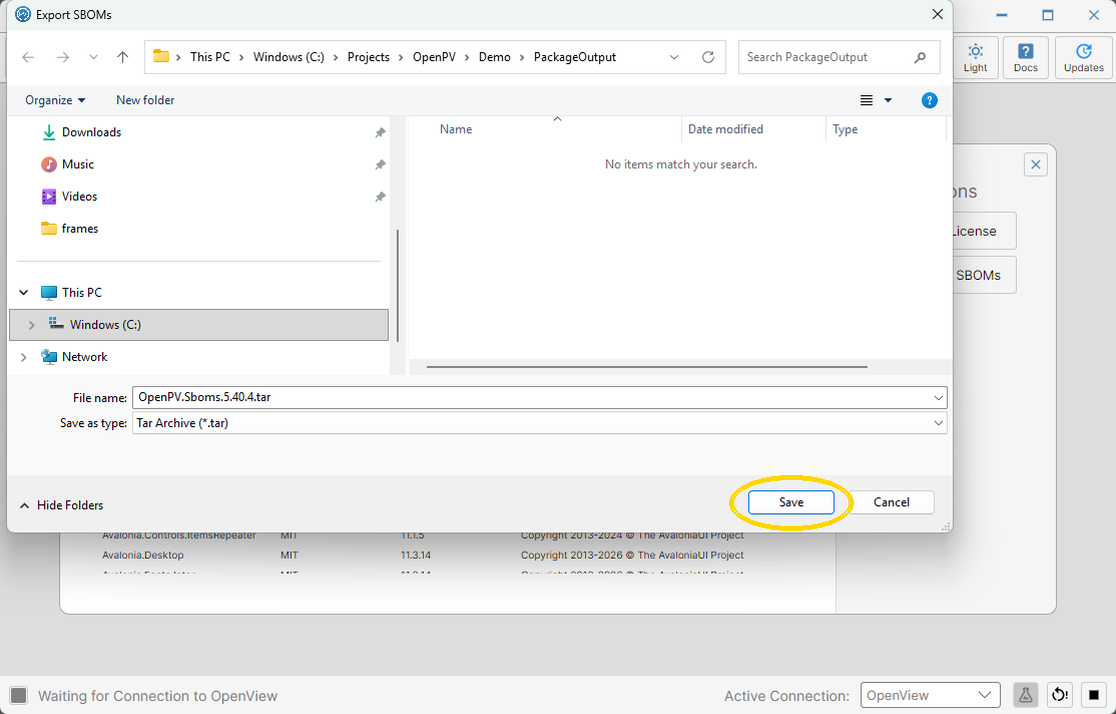
Task: Collapse the This PC node
Action: coord(23,293)
